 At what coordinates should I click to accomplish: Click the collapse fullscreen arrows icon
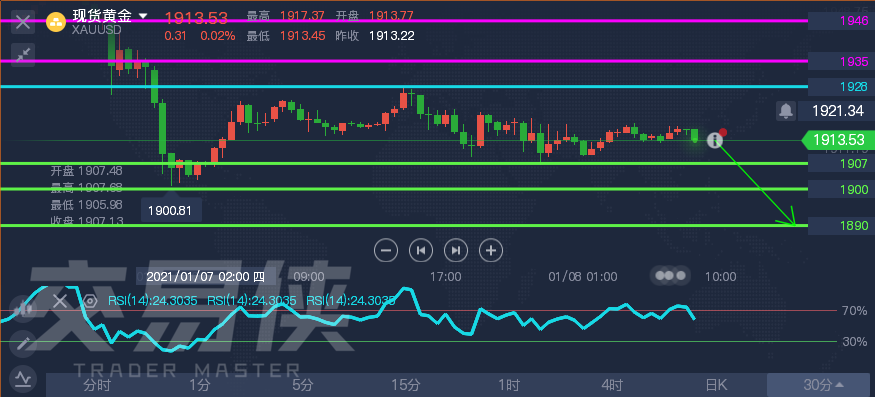pyautogui.click(x=23, y=55)
